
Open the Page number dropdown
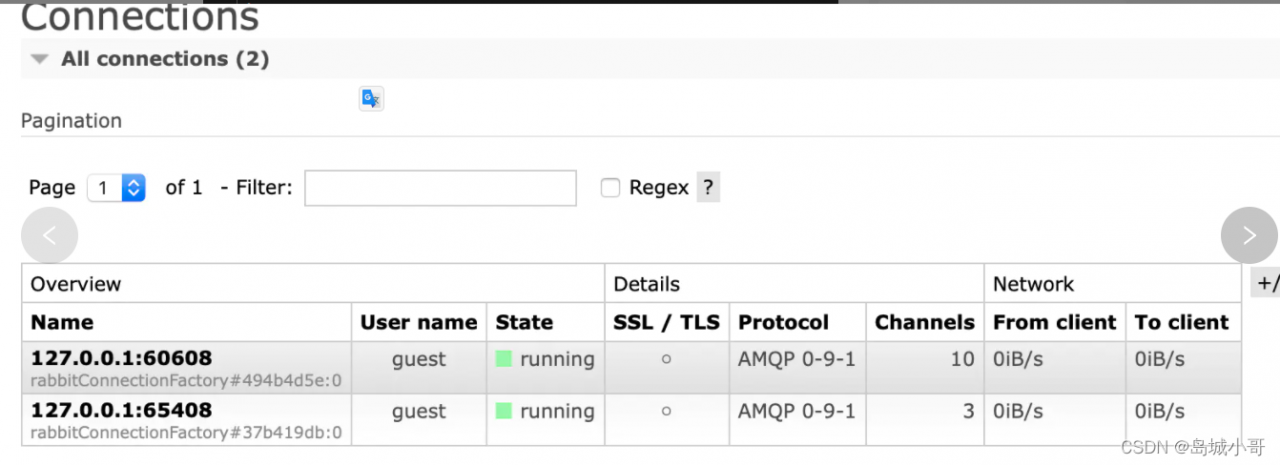pos(117,188)
